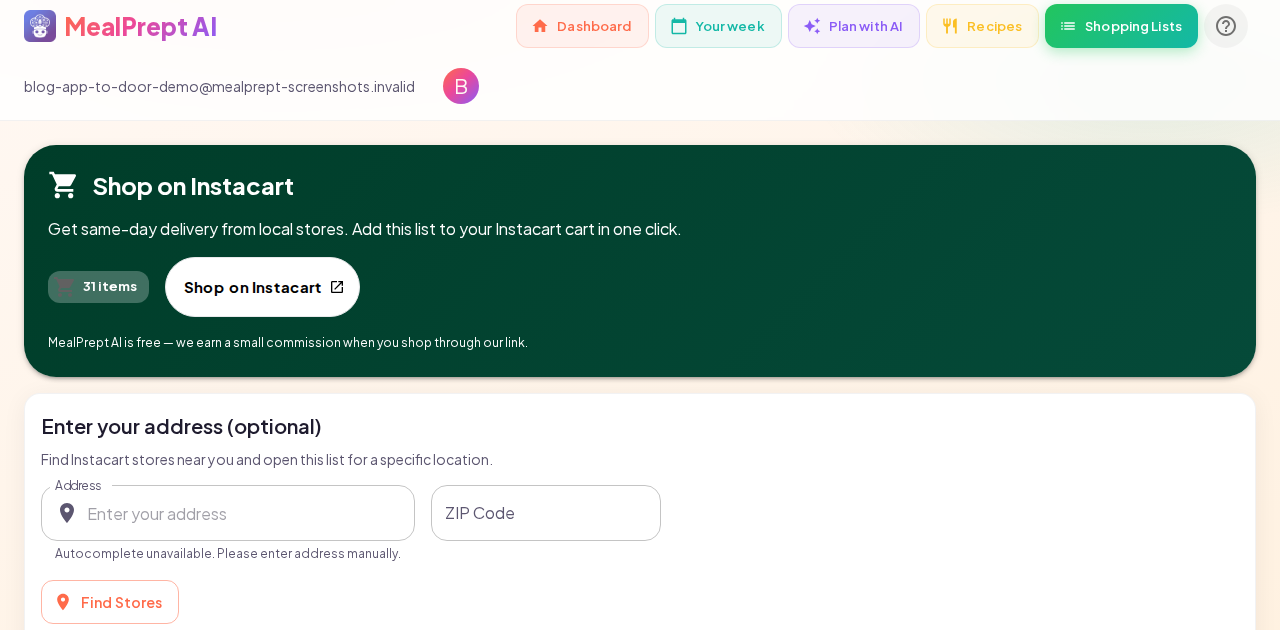Click the Find Instacart stores near you text
The width and height of the screenshot is (1280, 630).
(267, 460)
